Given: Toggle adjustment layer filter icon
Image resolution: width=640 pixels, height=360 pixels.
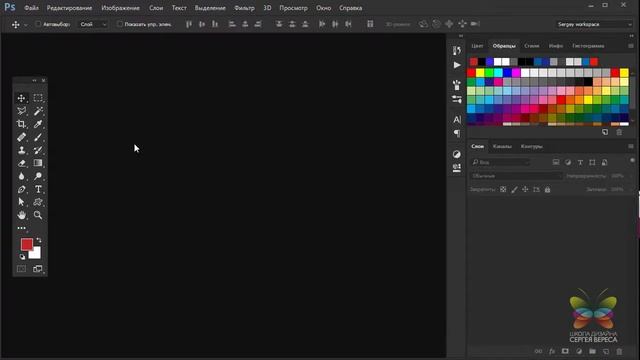Looking at the screenshot, I should (x=568, y=162).
